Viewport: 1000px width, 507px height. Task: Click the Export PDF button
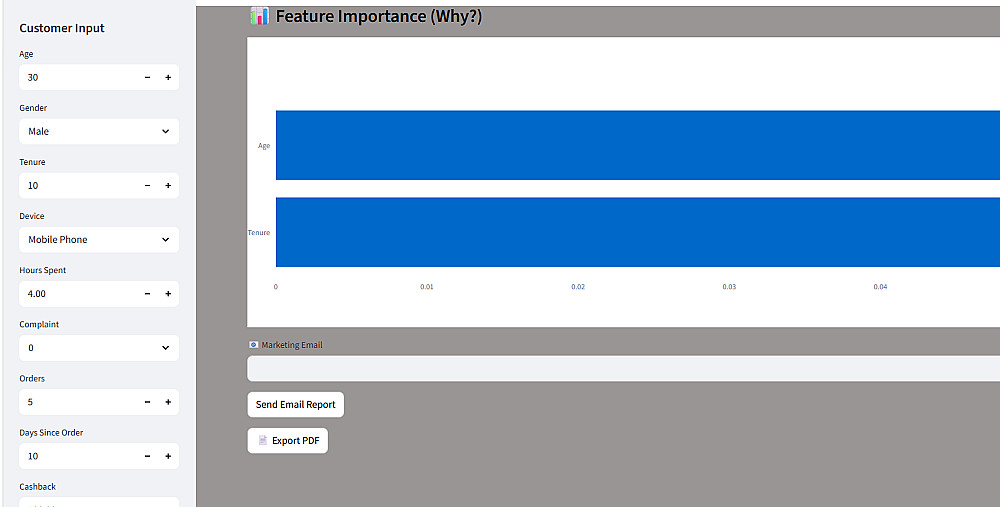coord(288,441)
